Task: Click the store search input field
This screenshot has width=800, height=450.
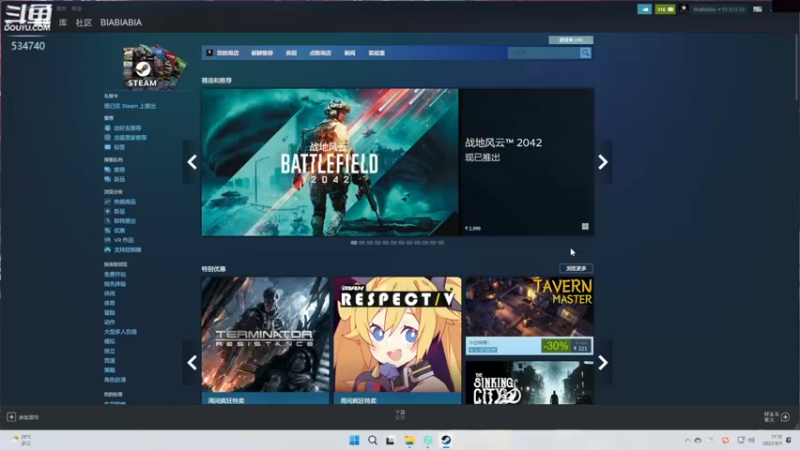Action: click(544, 53)
